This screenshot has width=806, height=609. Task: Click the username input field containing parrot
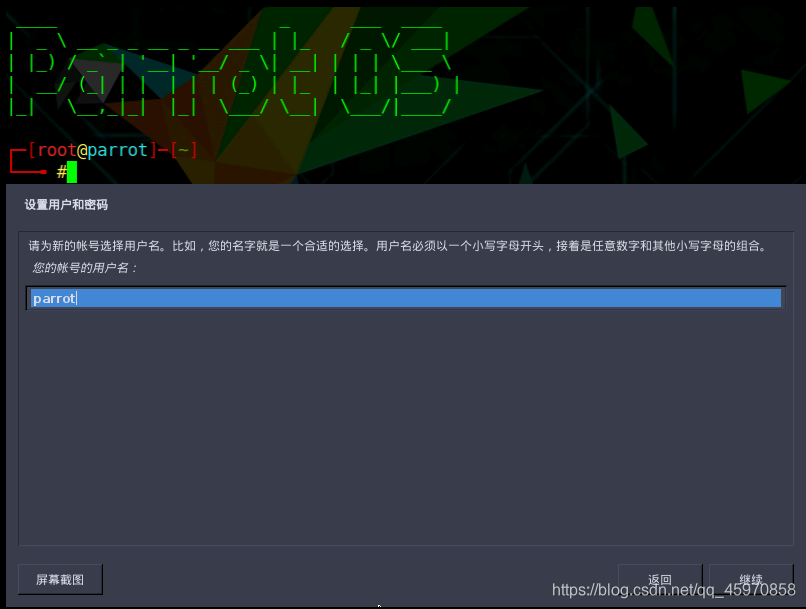pyautogui.click(x=406, y=298)
